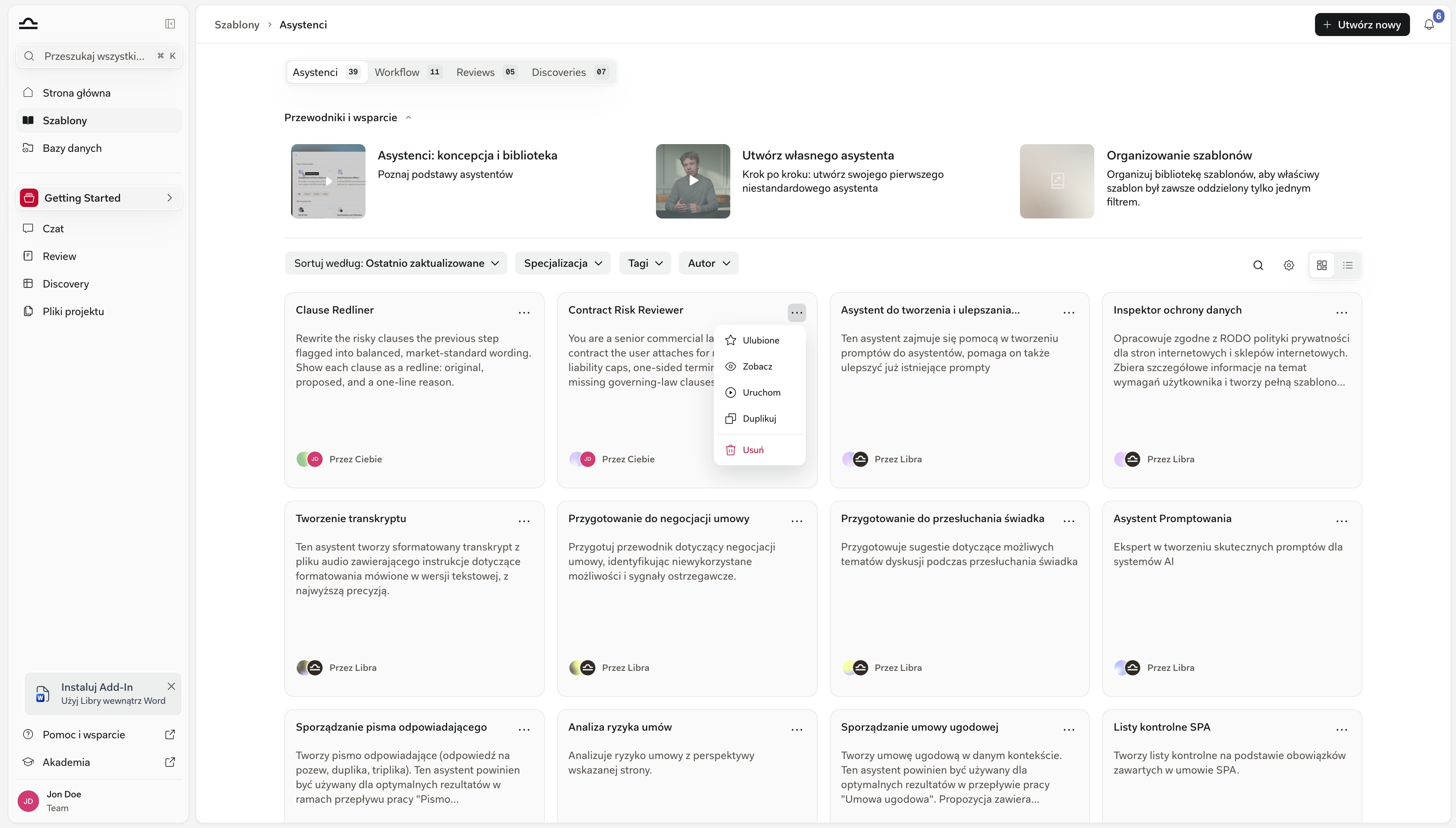This screenshot has width=1456, height=828.
Task: Expand the Getting Started project
Action: [x=98, y=198]
